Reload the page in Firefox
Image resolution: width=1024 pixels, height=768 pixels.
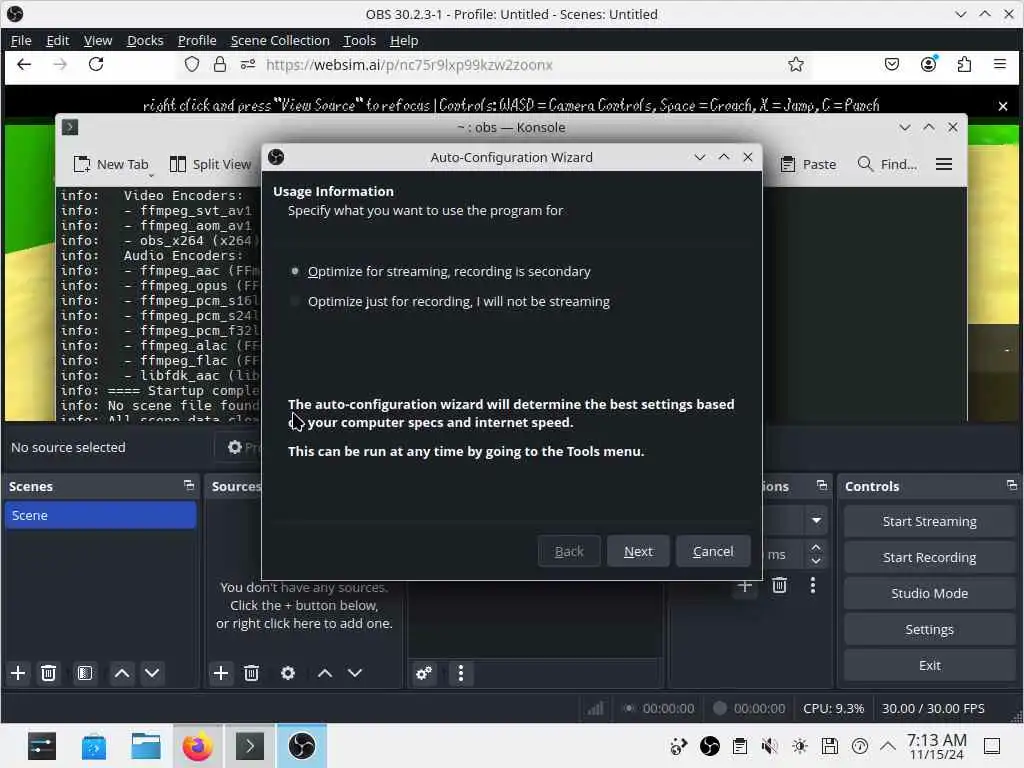point(96,64)
